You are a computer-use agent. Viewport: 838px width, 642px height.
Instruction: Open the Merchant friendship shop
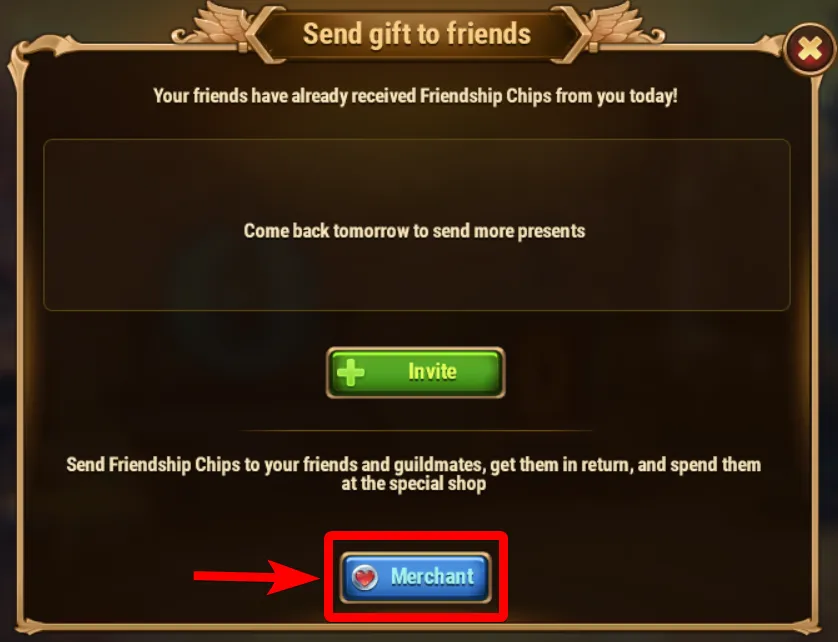415,577
